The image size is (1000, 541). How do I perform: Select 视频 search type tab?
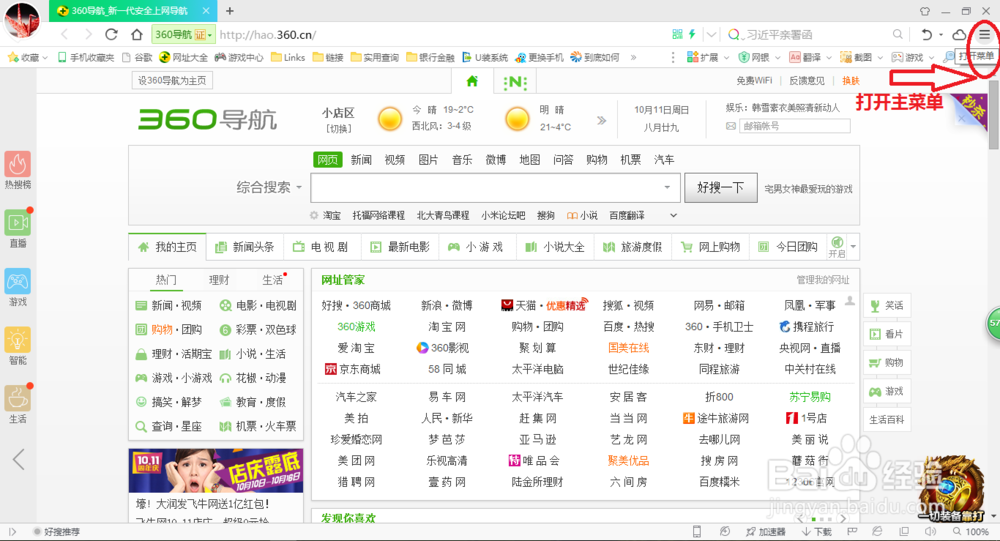point(395,159)
